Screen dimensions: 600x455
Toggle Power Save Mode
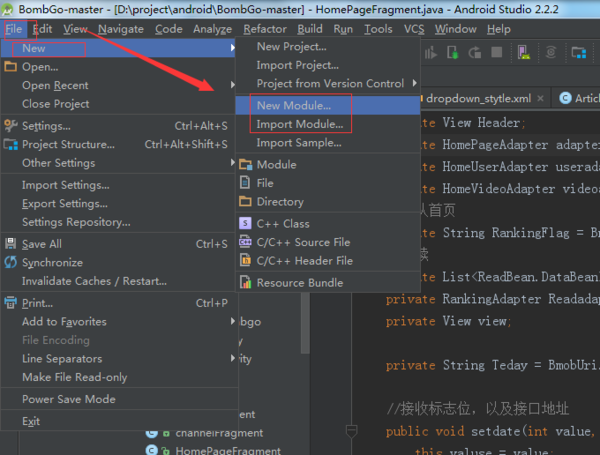pyautogui.click(x=119, y=399)
